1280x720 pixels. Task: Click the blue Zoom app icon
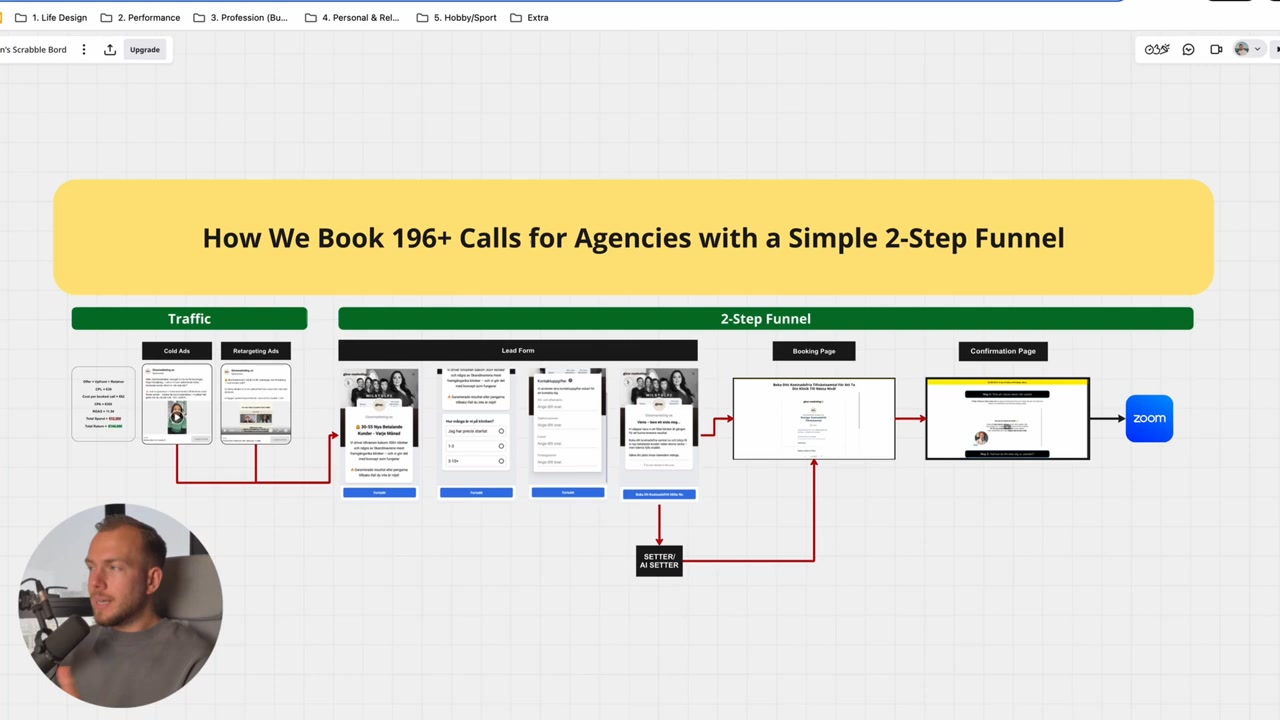[x=1149, y=418]
